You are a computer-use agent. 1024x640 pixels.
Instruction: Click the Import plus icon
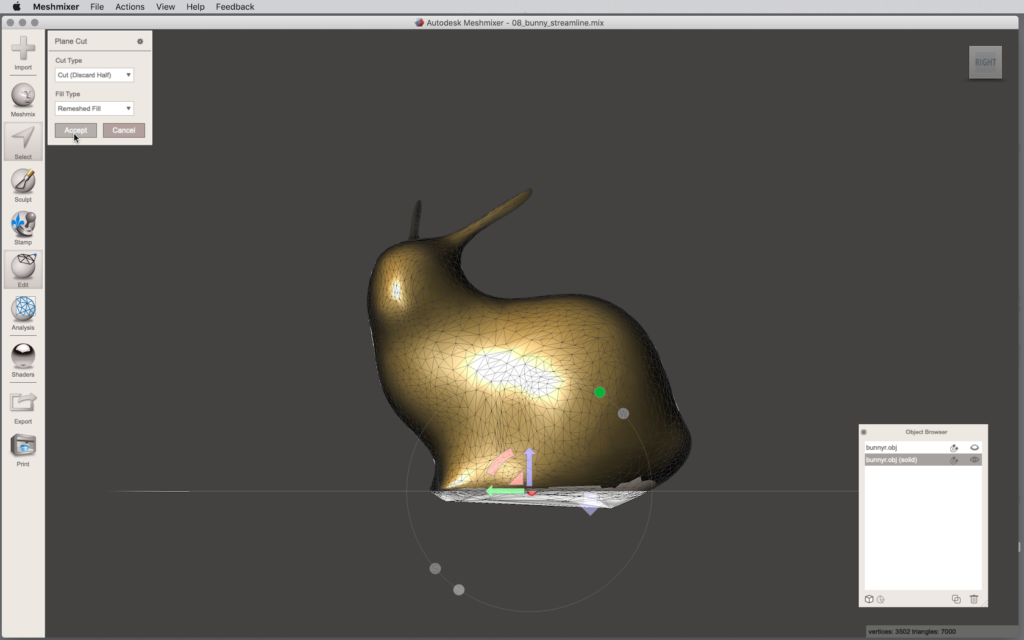pyautogui.click(x=23, y=48)
